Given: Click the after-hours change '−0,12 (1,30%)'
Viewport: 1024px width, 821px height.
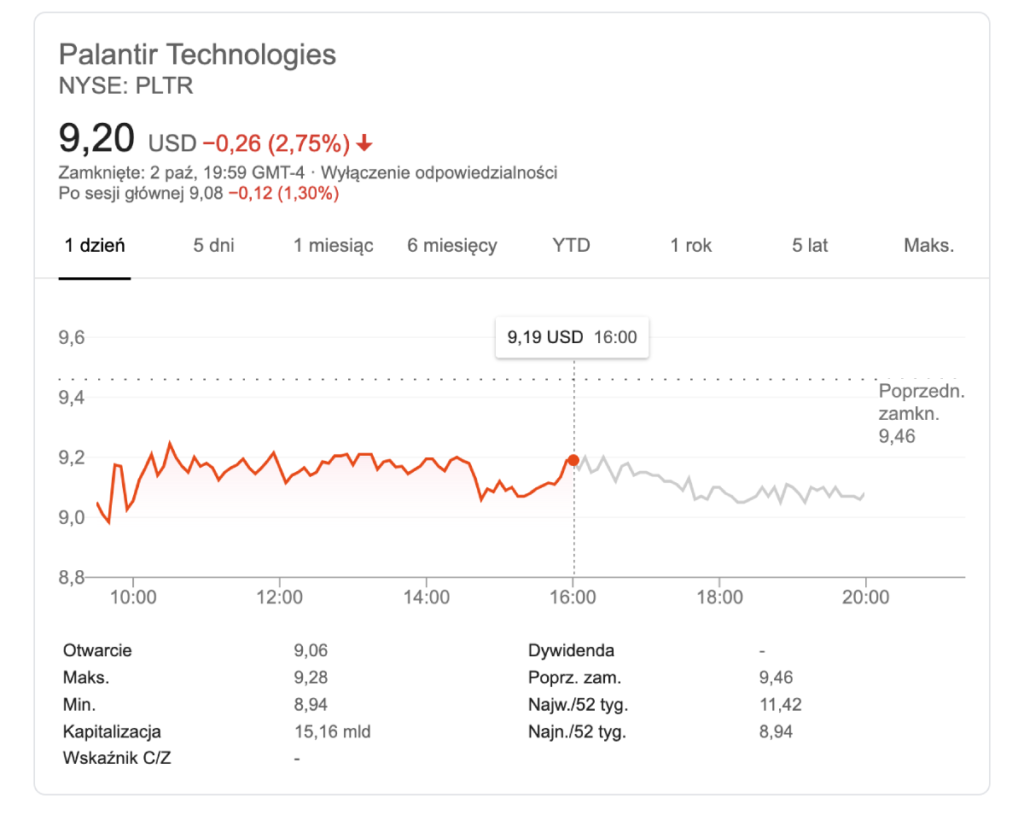Looking at the screenshot, I should (x=283, y=193).
